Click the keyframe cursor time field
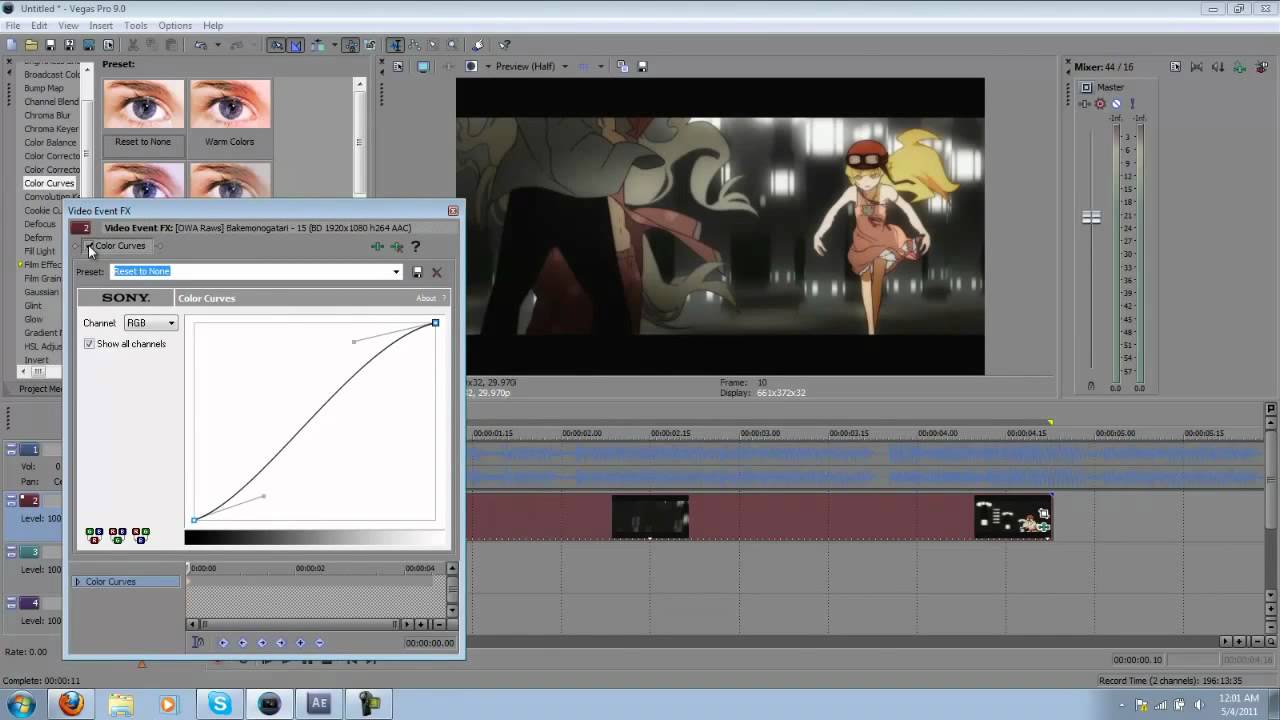1280x720 pixels. pos(429,643)
